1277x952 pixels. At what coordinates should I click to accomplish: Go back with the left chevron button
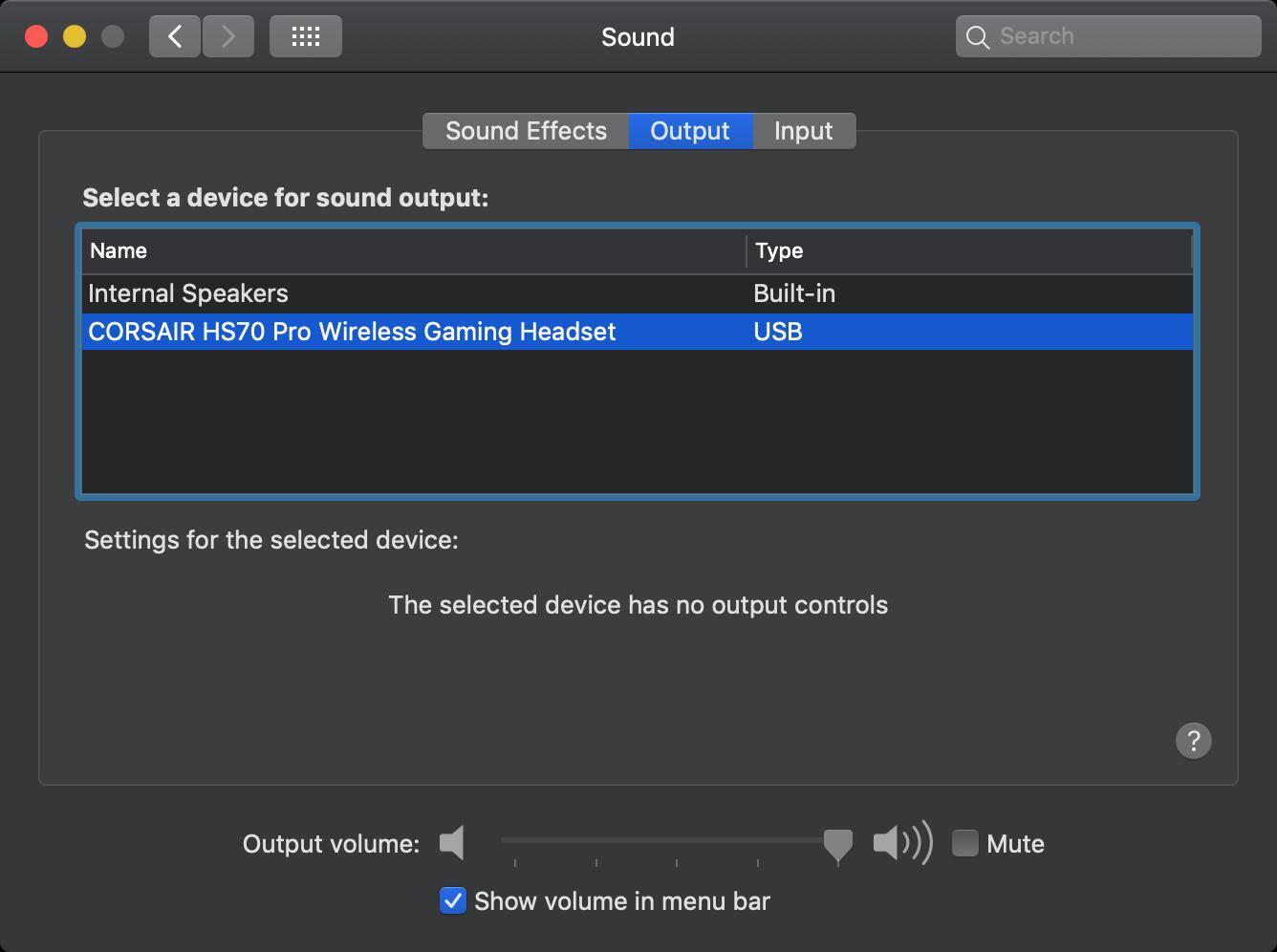175,37
